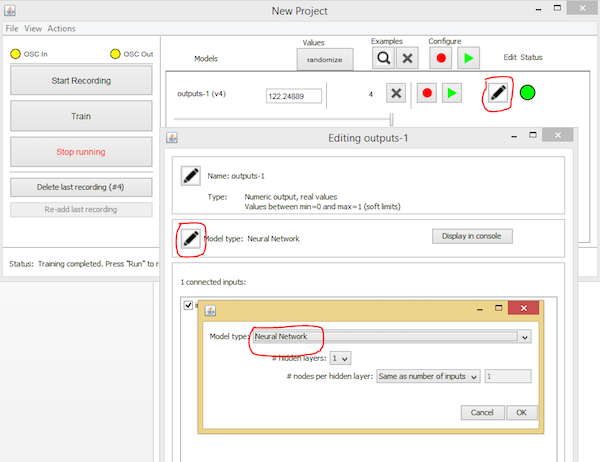The height and width of the screenshot is (462, 600).
Task: Click the green status circle for outputs-1
Action: click(527, 94)
